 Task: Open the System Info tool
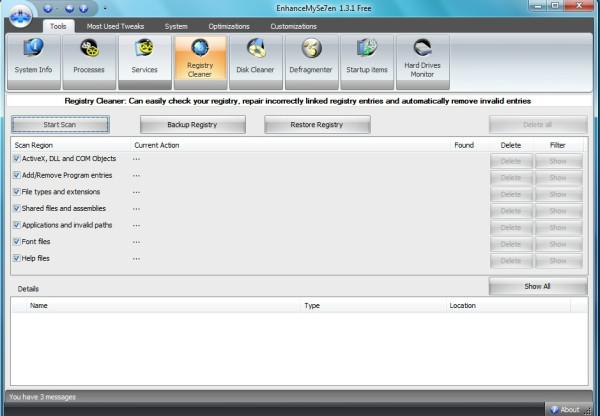point(33,58)
